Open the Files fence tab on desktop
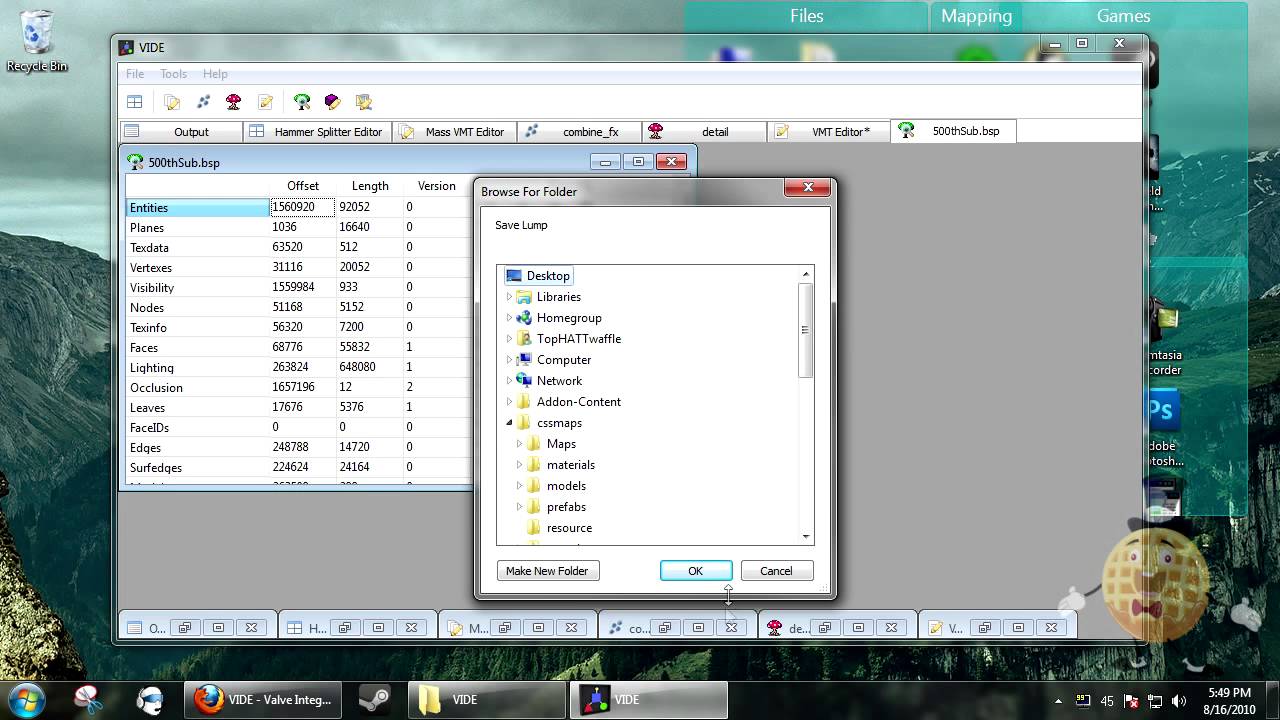1280x720 pixels. coord(806,16)
